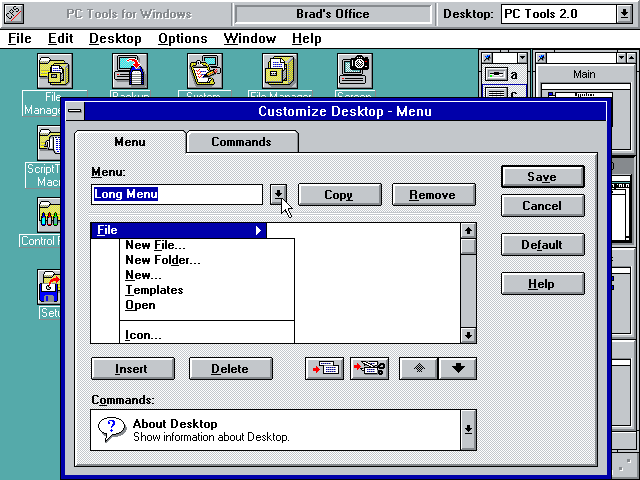Open the Edit menu

(60, 38)
